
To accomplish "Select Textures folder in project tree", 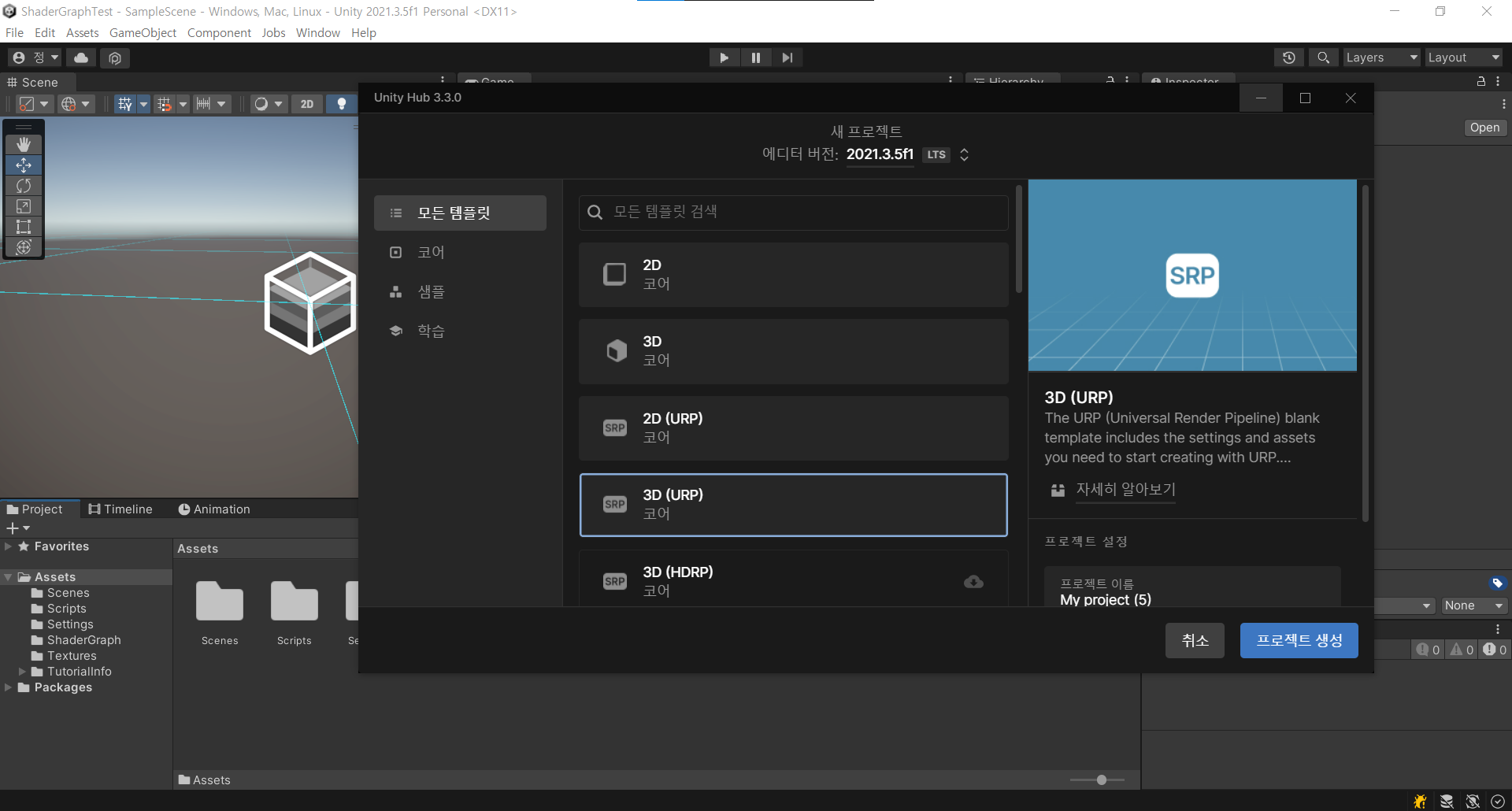I will (x=72, y=656).
